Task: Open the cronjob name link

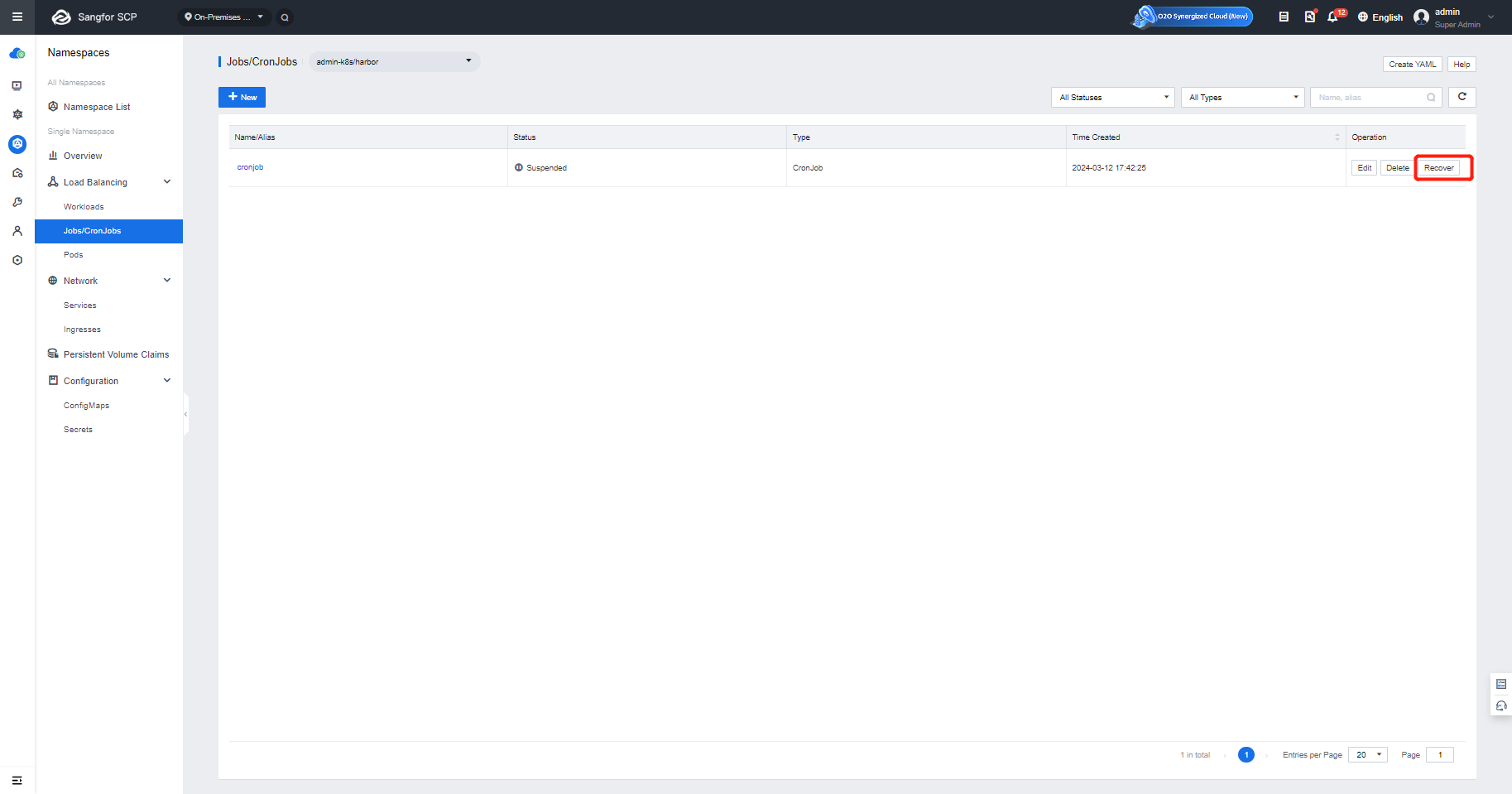Action: coord(250,167)
